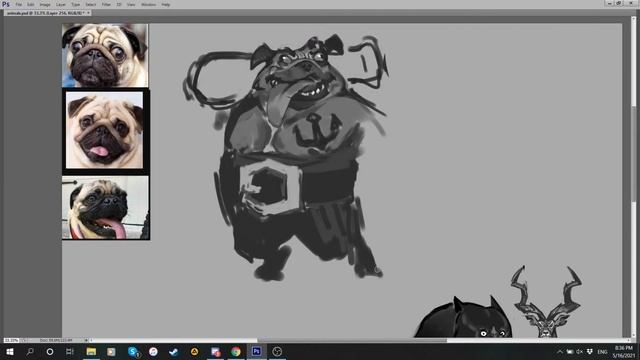The image size is (640, 360).
Task: Click the bottom pug reference photo
Action: [x=106, y=207]
